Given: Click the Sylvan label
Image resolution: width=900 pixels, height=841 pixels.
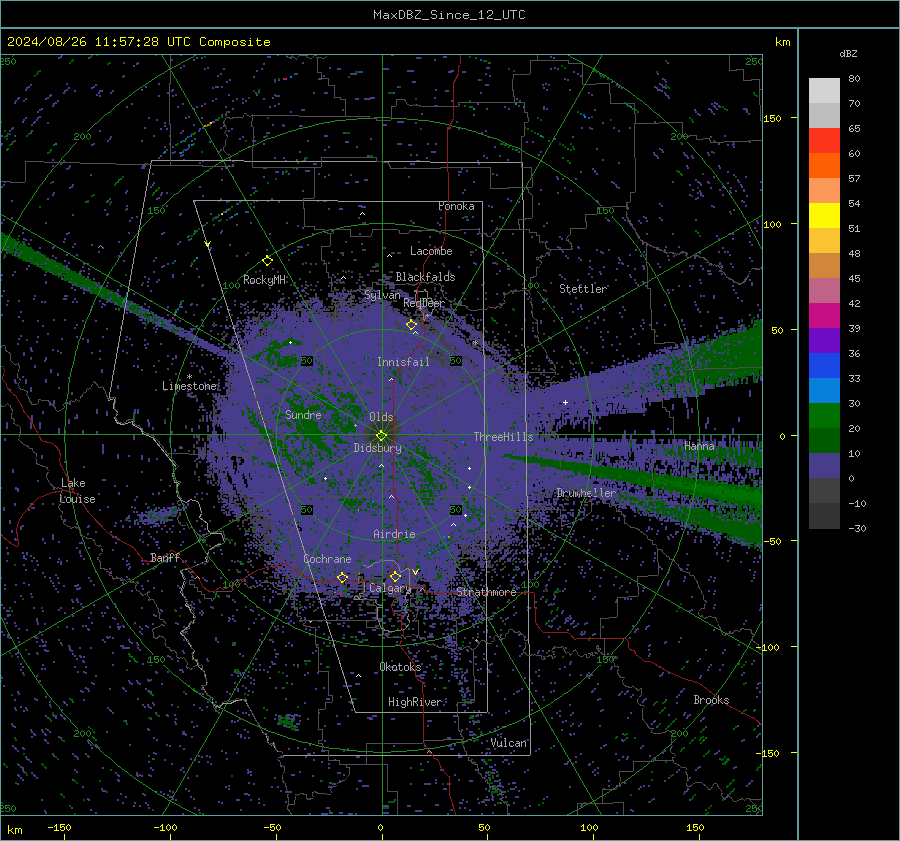Looking at the screenshot, I should coord(382,295).
